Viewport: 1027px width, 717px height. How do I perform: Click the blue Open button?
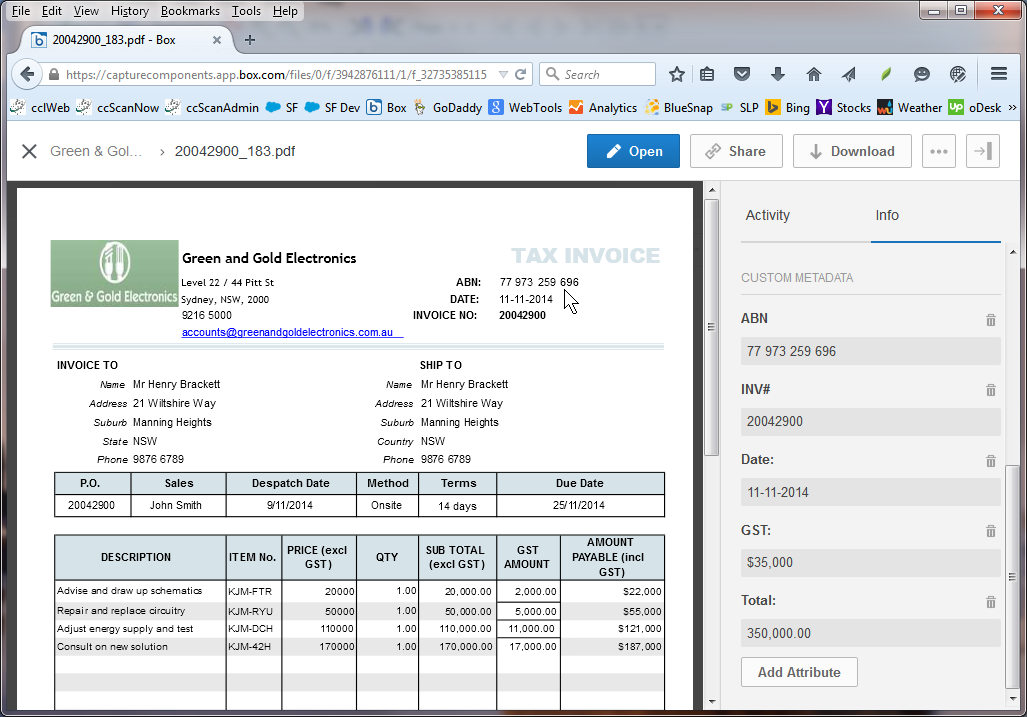click(633, 151)
